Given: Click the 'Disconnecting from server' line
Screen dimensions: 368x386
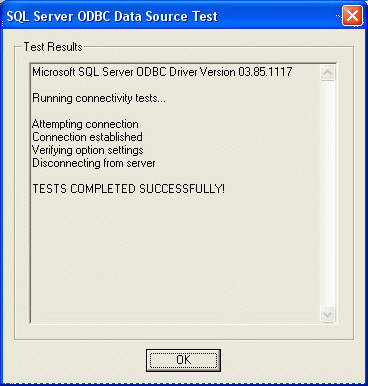Looking at the screenshot, I should [x=94, y=163].
